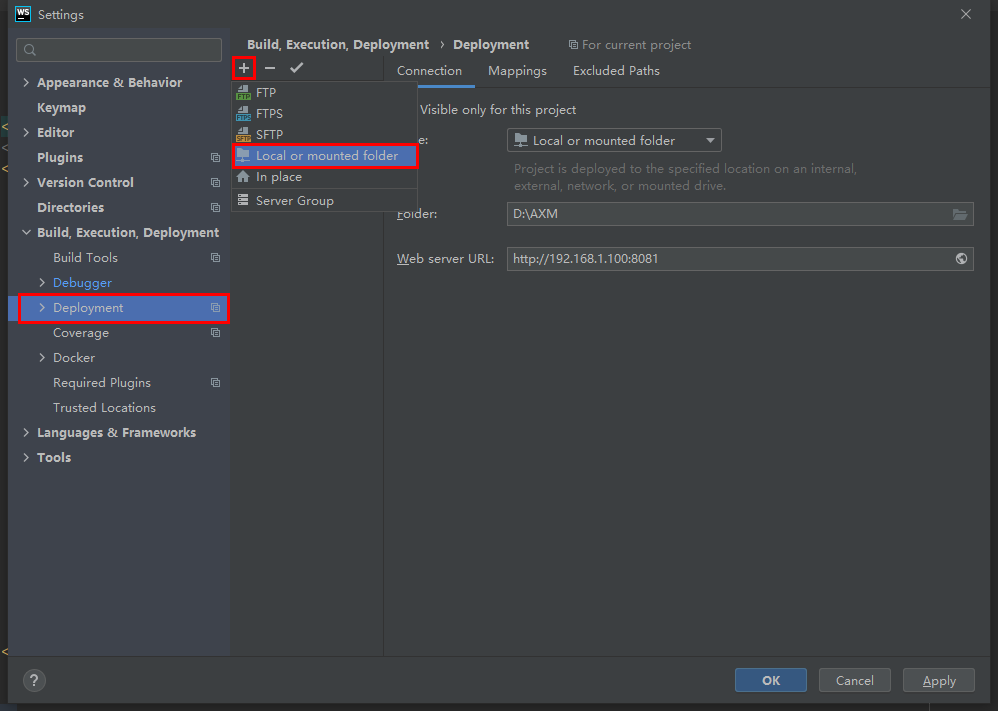Open the Web server URL with the globe icon
The image size is (998, 711).
click(960, 259)
